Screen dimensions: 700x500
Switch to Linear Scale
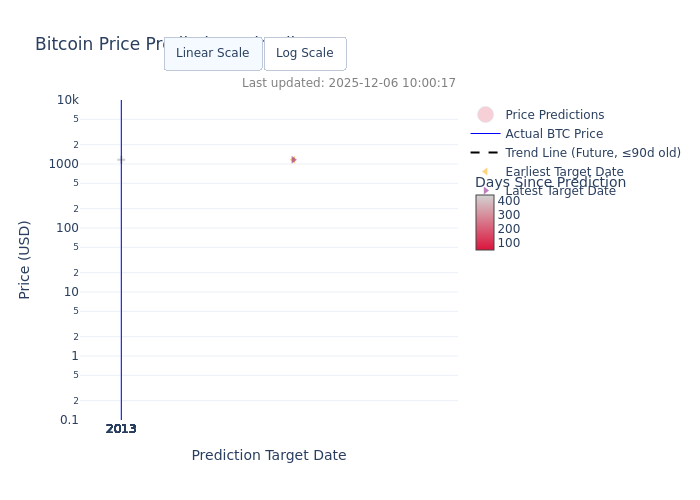tap(213, 54)
